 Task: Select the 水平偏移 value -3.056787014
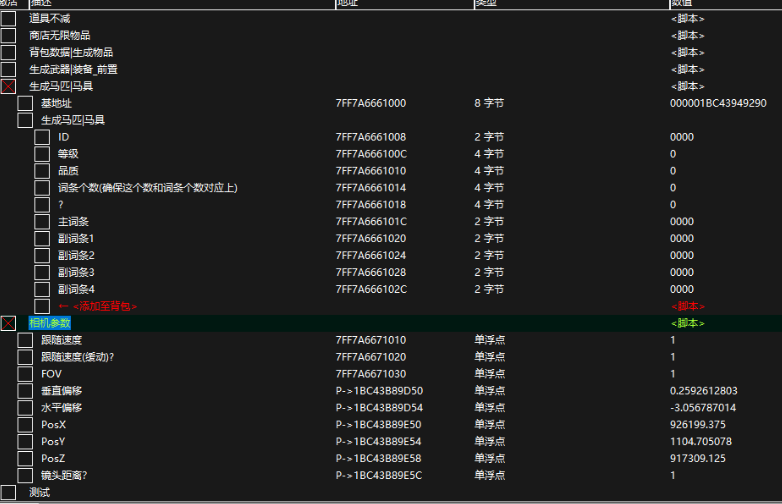(x=703, y=408)
